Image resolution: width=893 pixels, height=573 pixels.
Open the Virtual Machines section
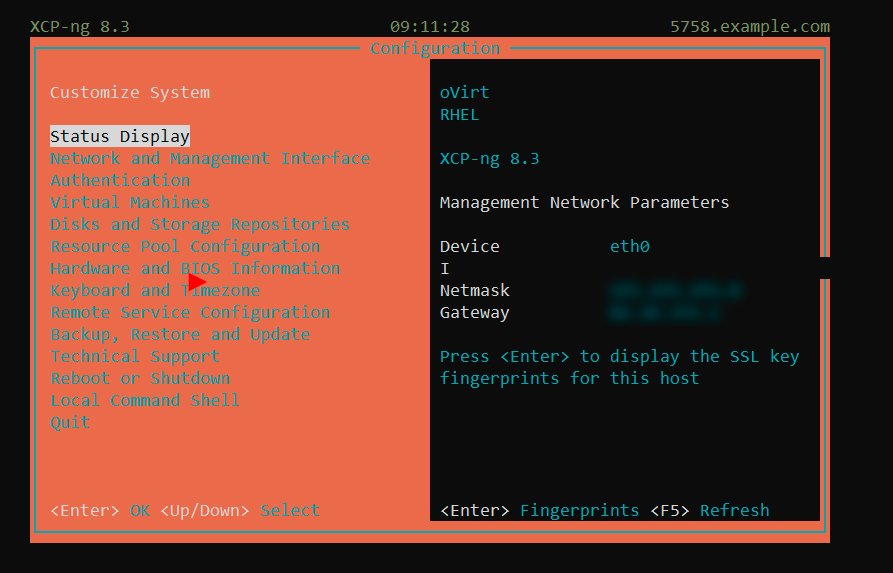tap(130, 203)
